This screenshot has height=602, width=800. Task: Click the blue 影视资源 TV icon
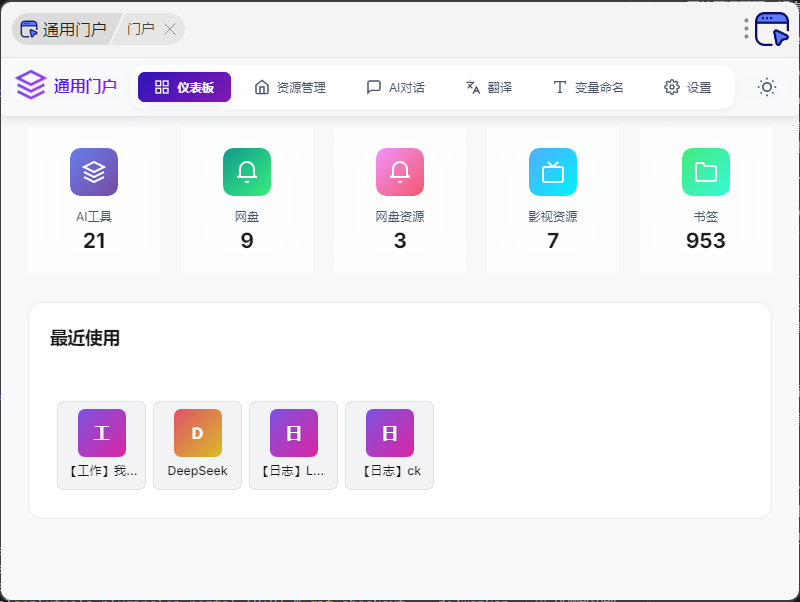tap(553, 172)
